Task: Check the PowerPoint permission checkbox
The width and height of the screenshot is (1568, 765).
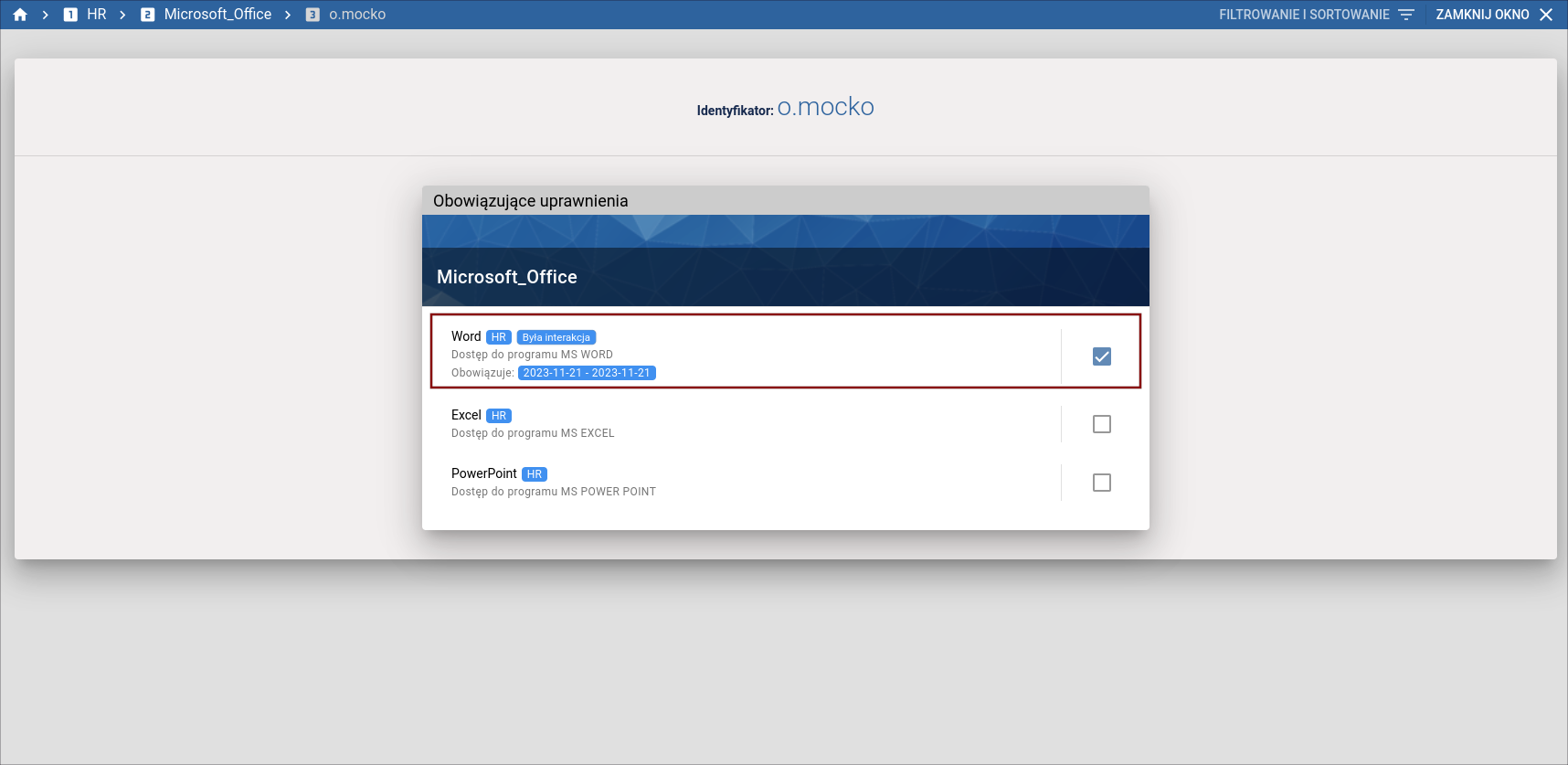Action: (1102, 483)
